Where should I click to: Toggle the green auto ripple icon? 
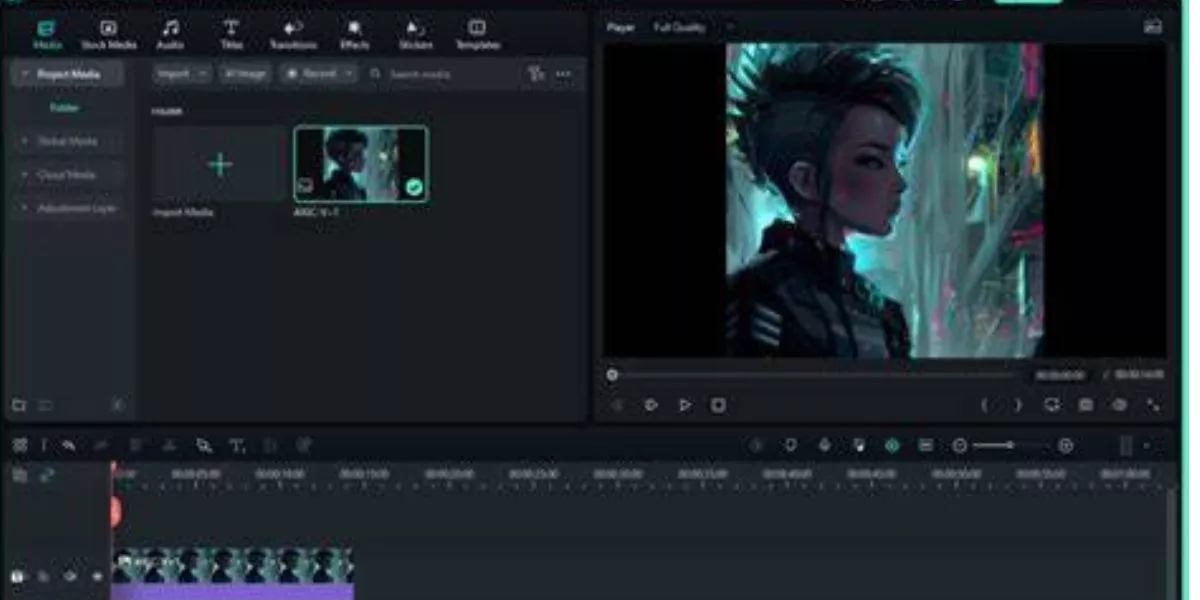pyautogui.click(x=892, y=446)
